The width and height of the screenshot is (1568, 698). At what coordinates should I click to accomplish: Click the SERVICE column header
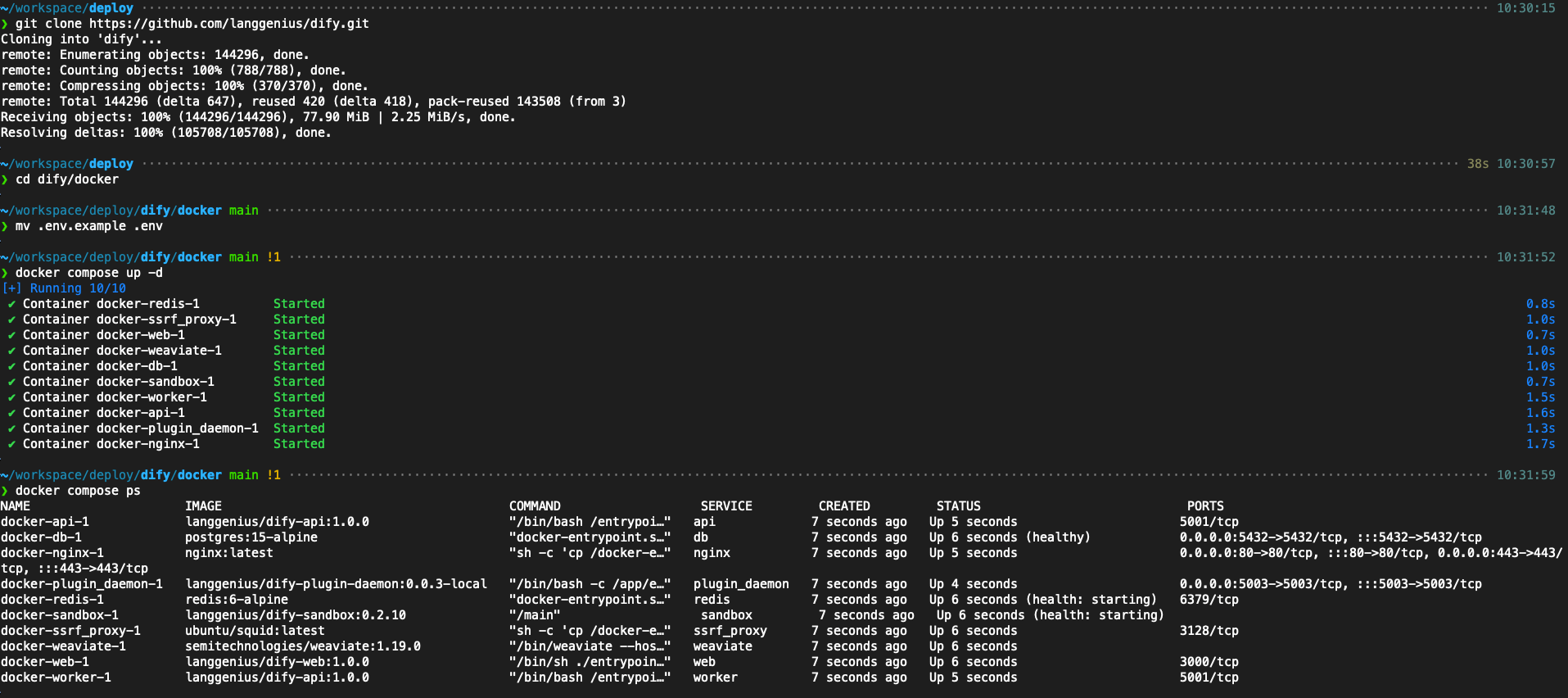[x=726, y=506]
